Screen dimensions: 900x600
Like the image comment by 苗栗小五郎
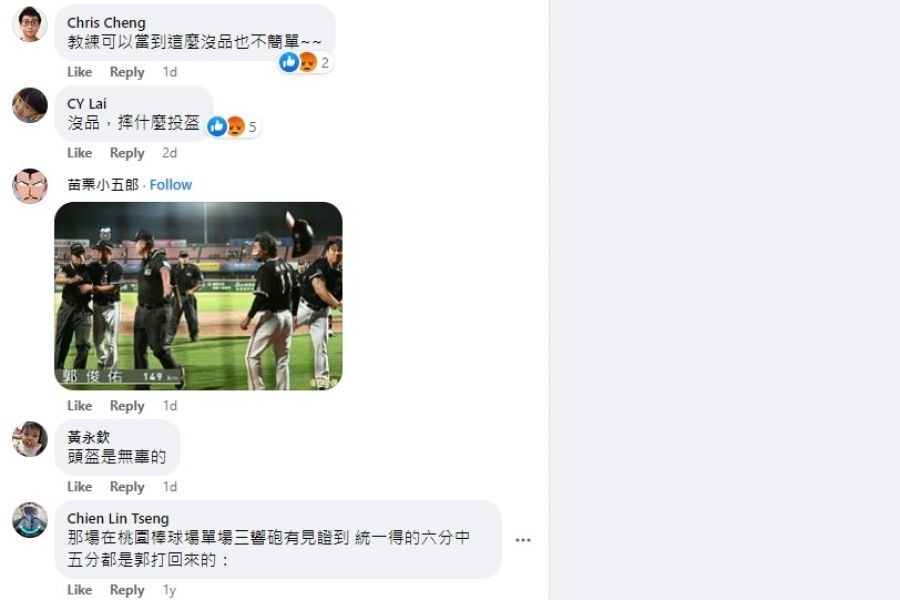pos(79,405)
